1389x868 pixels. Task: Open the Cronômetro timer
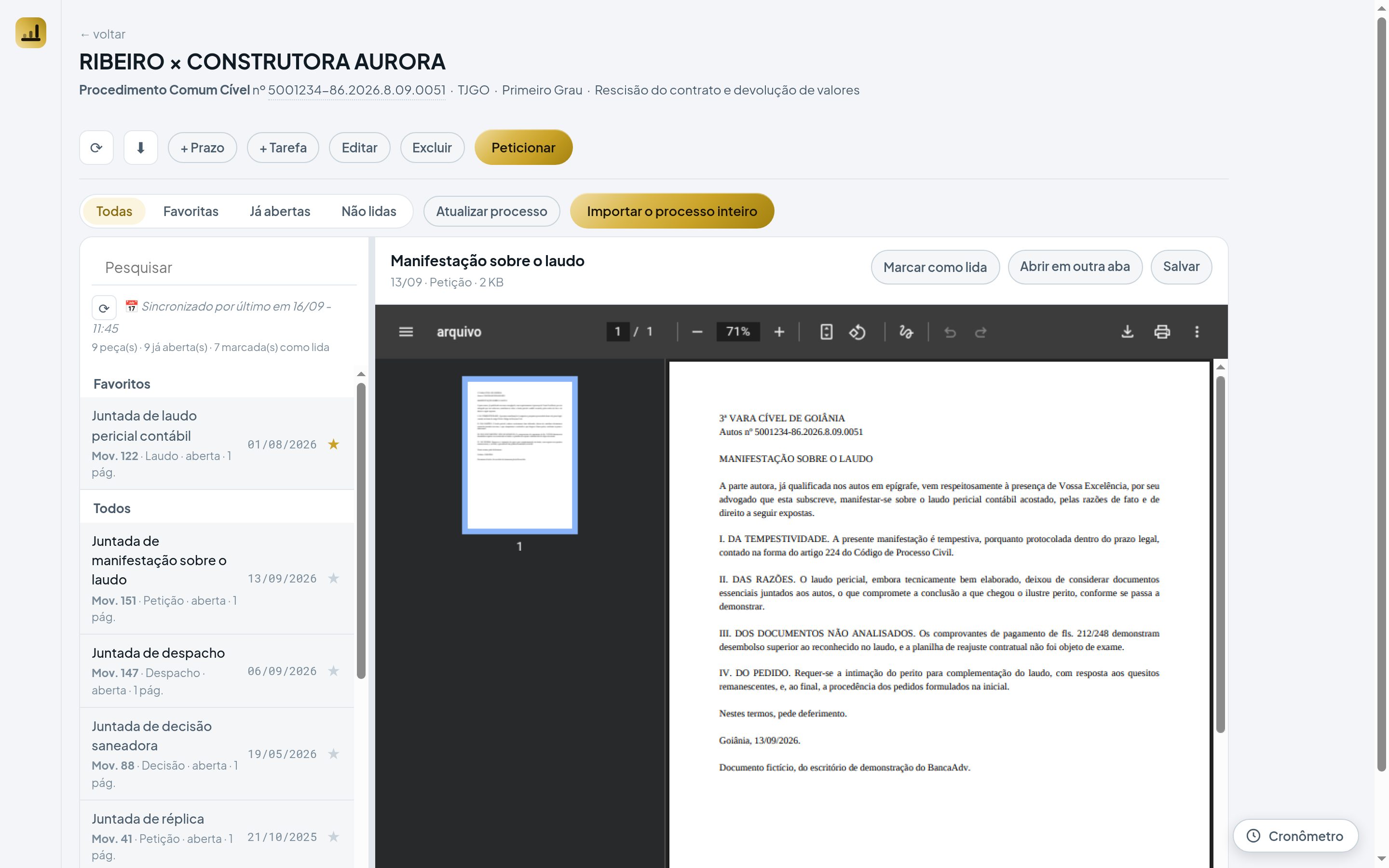(x=1295, y=836)
